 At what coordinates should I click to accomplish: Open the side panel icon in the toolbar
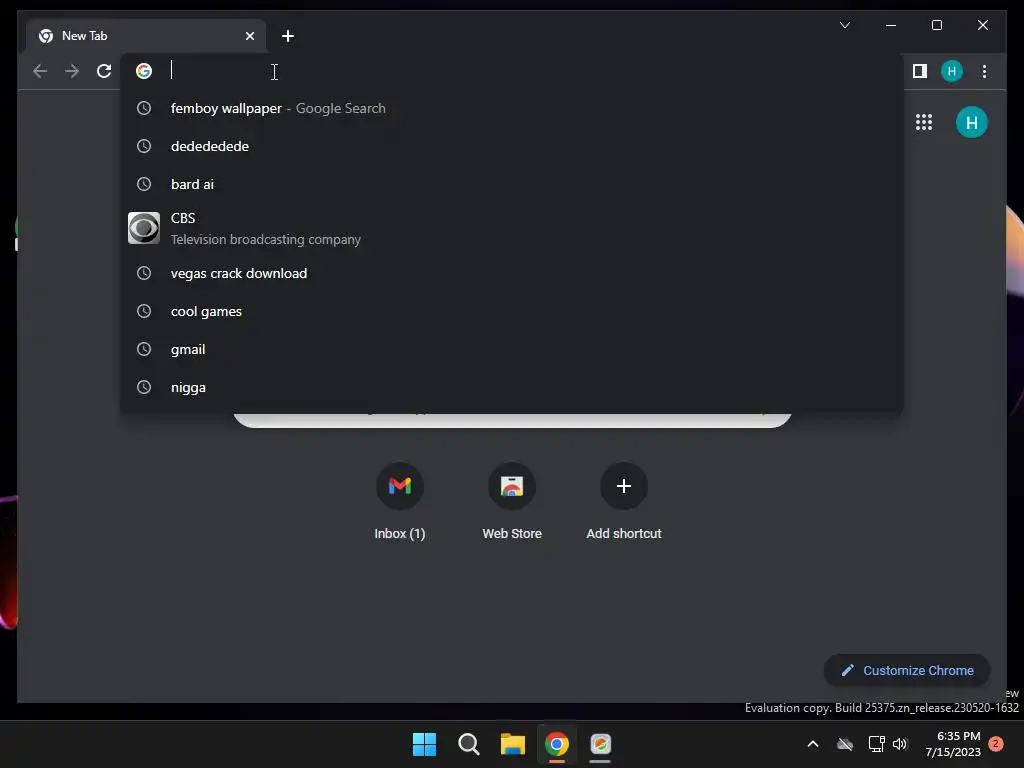pyautogui.click(x=920, y=71)
